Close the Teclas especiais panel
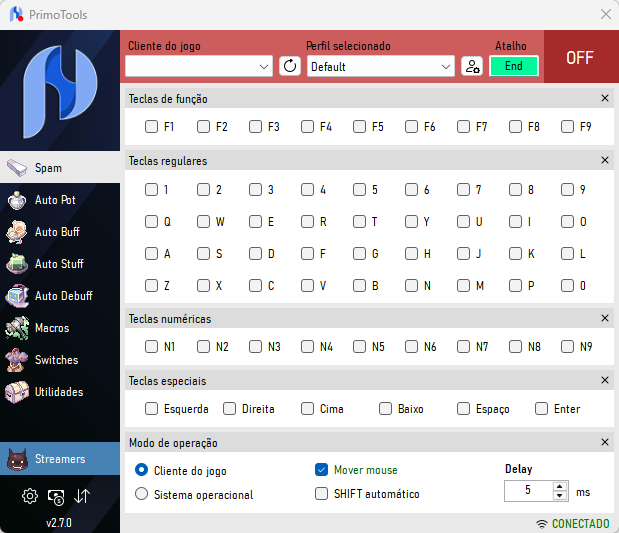The height and width of the screenshot is (533, 619). point(605,380)
